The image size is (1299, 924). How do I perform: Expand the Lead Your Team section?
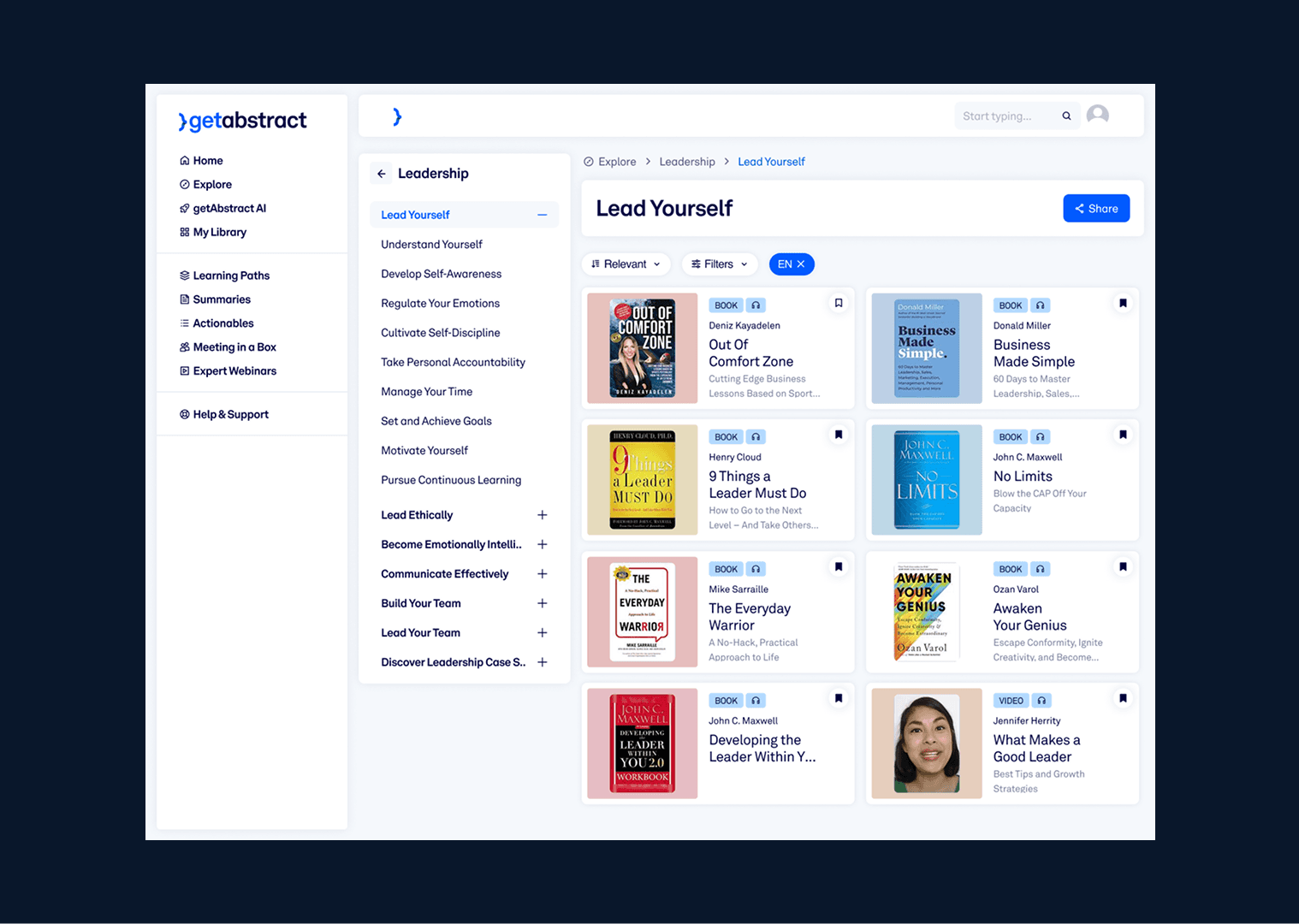click(542, 633)
